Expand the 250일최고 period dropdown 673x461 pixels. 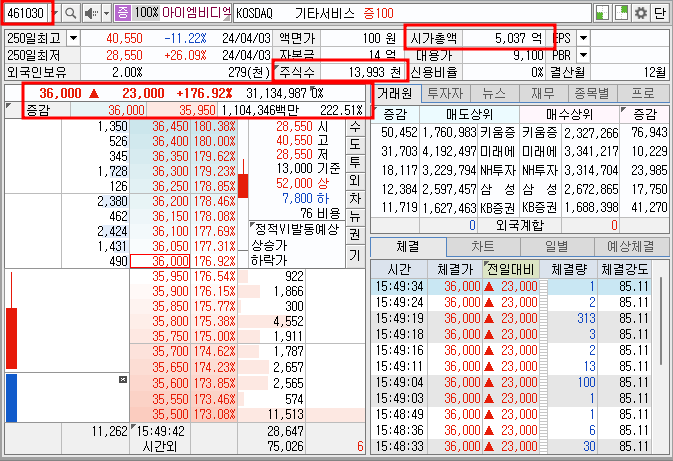pyautogui.click(x=73, y=38)
